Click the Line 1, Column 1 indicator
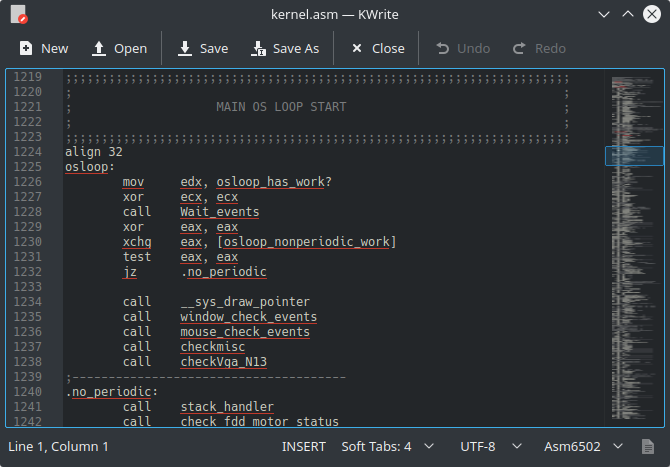The height and width of the screenshot is (467, 670). pos(58,446)
